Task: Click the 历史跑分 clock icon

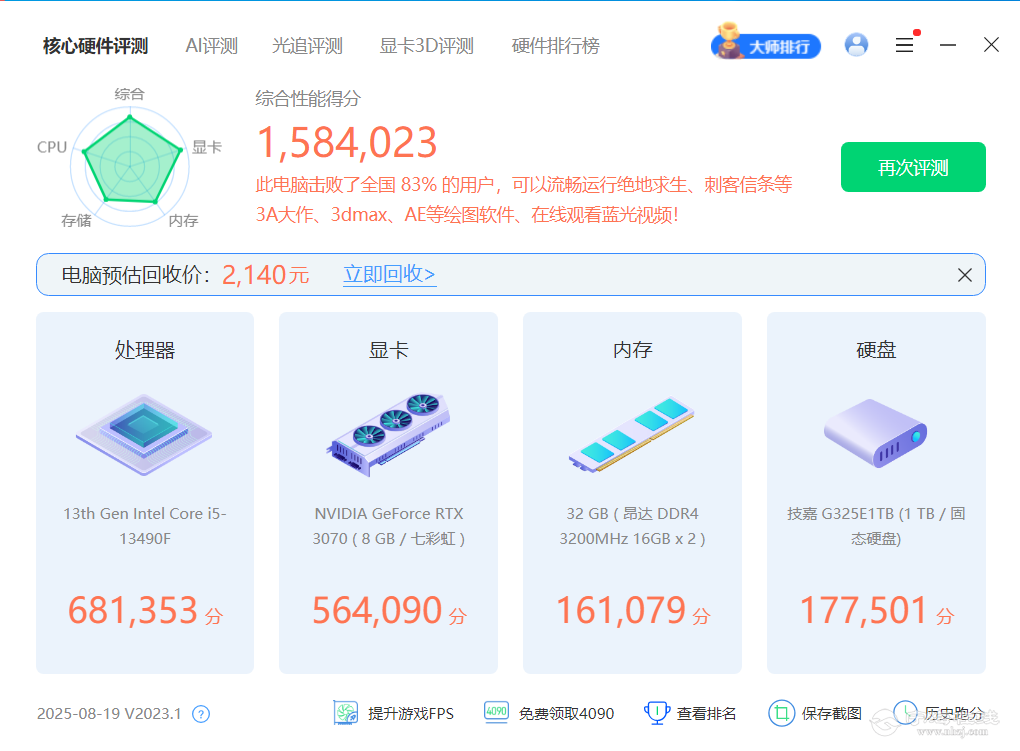Action: tap(906, 713)
